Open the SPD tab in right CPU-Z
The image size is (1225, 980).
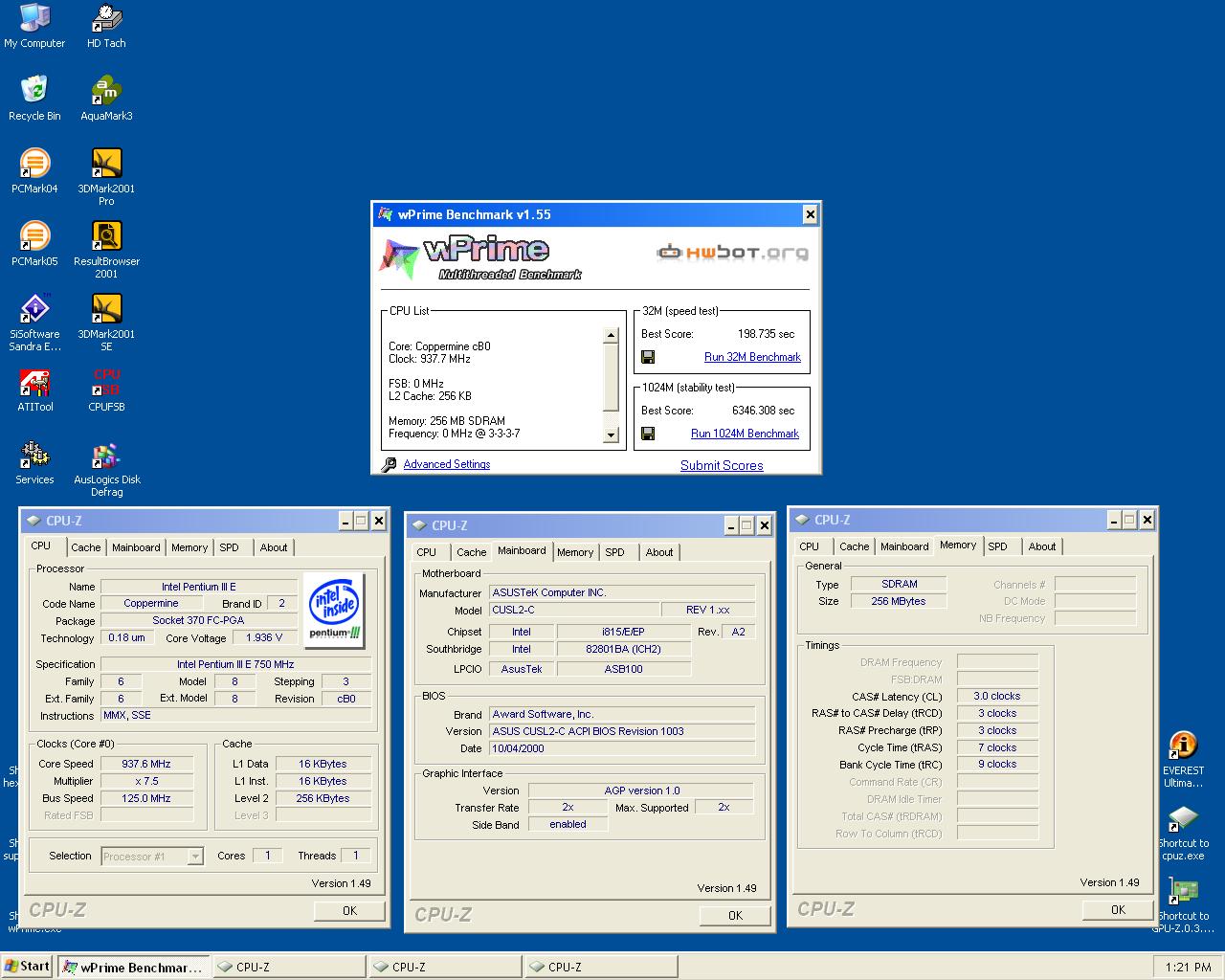tap(997, 546)
